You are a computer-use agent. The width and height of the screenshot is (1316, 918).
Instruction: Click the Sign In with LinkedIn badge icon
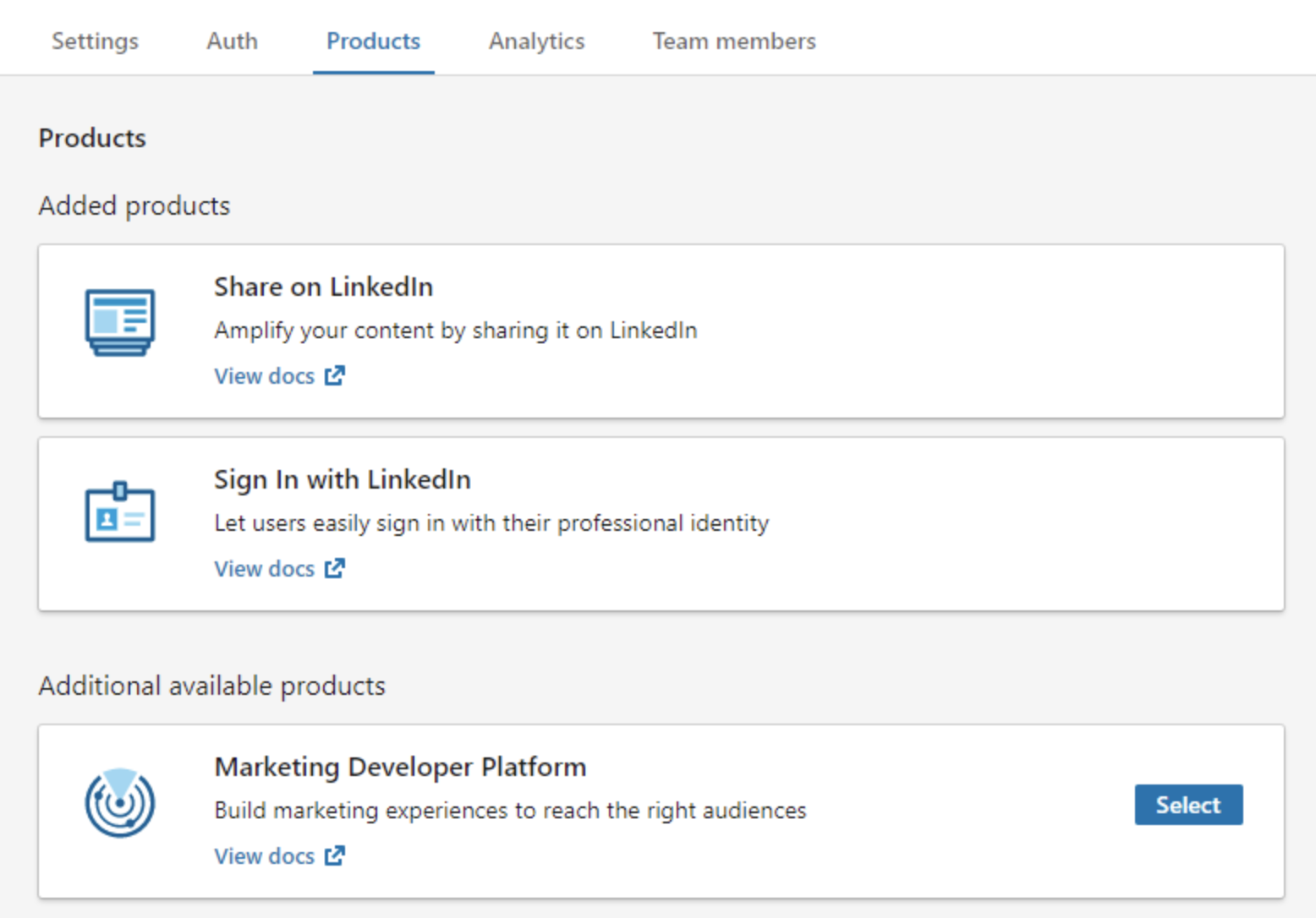coord(120,512)
